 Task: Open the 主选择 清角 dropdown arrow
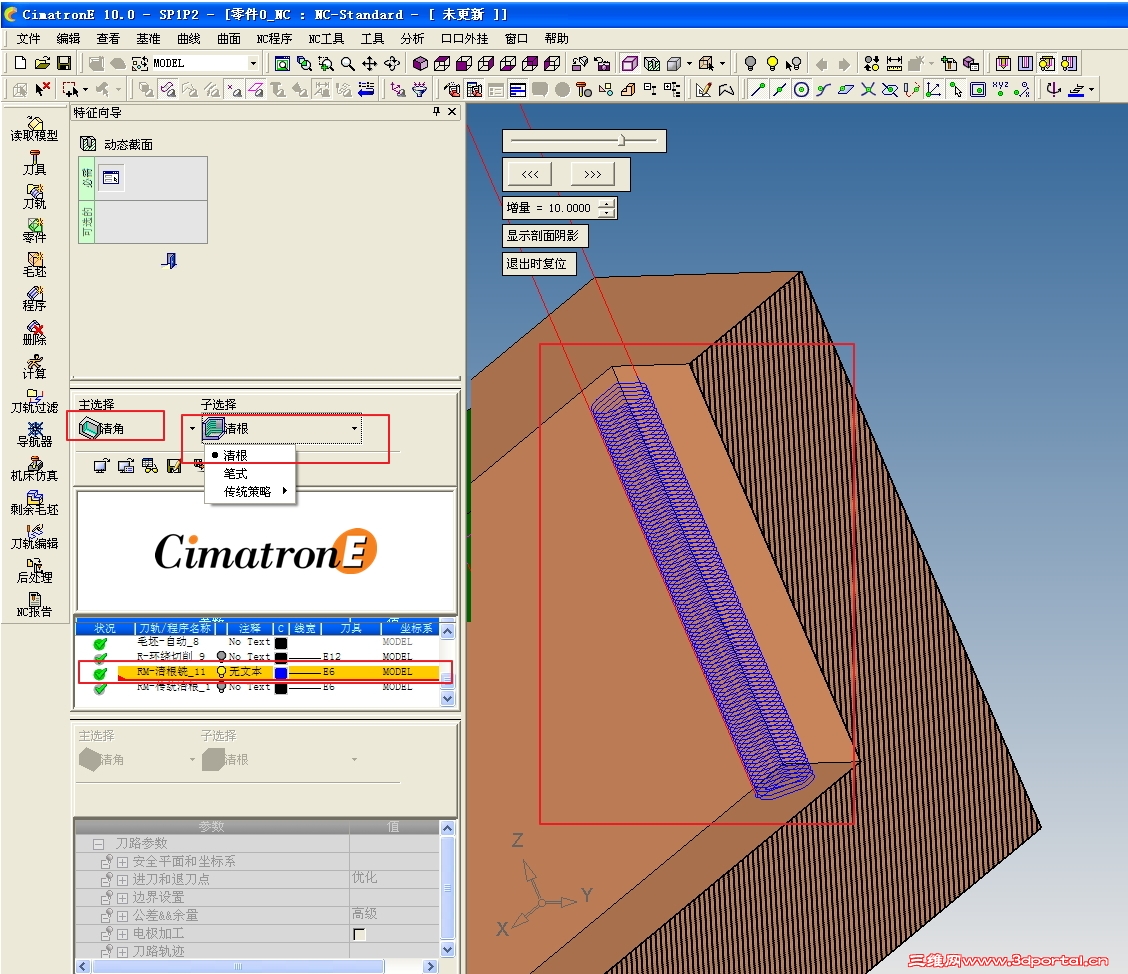tap(192, 429)
